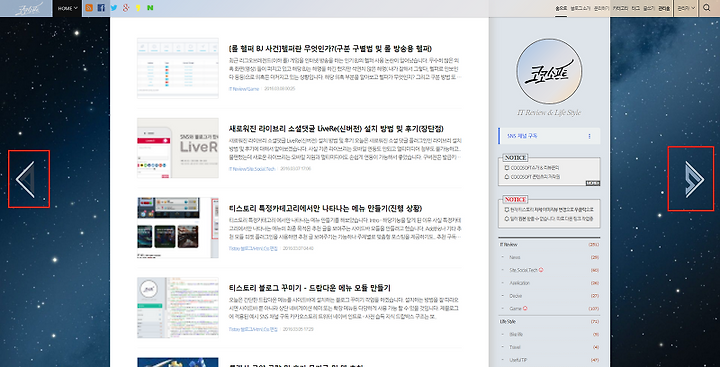Open the Game subcategory
The width and height of the screenshot is (720, 367).
[515, 308]
